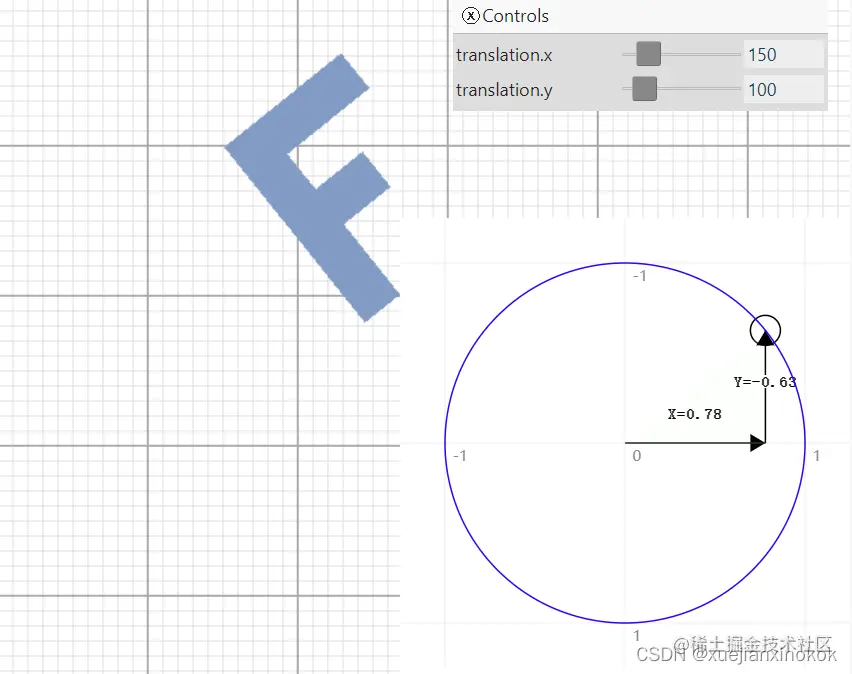Click the translation.y slider thumb

click(644, 89)
